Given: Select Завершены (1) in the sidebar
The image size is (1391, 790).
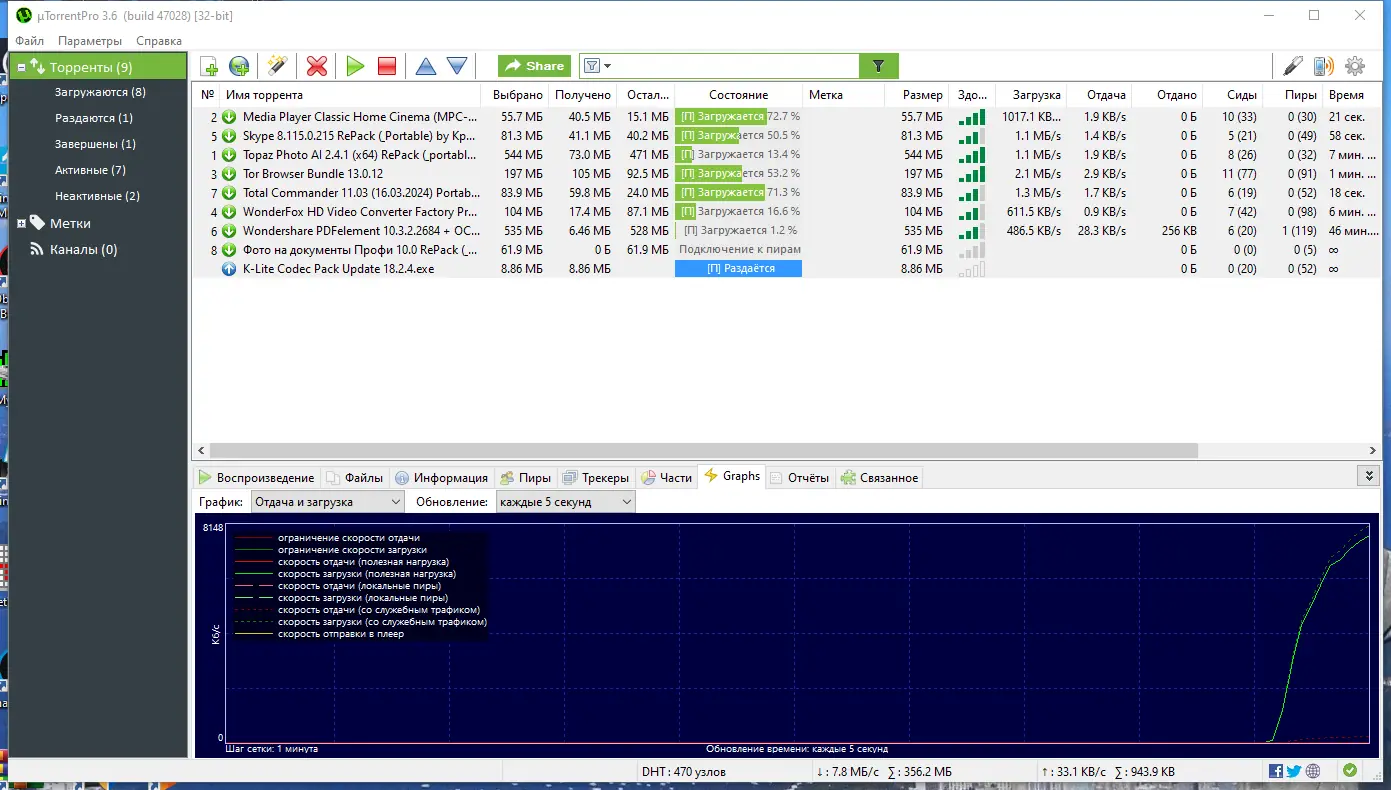Looking at the screenshot, I should pyautogui.click(x=95, y=144).
